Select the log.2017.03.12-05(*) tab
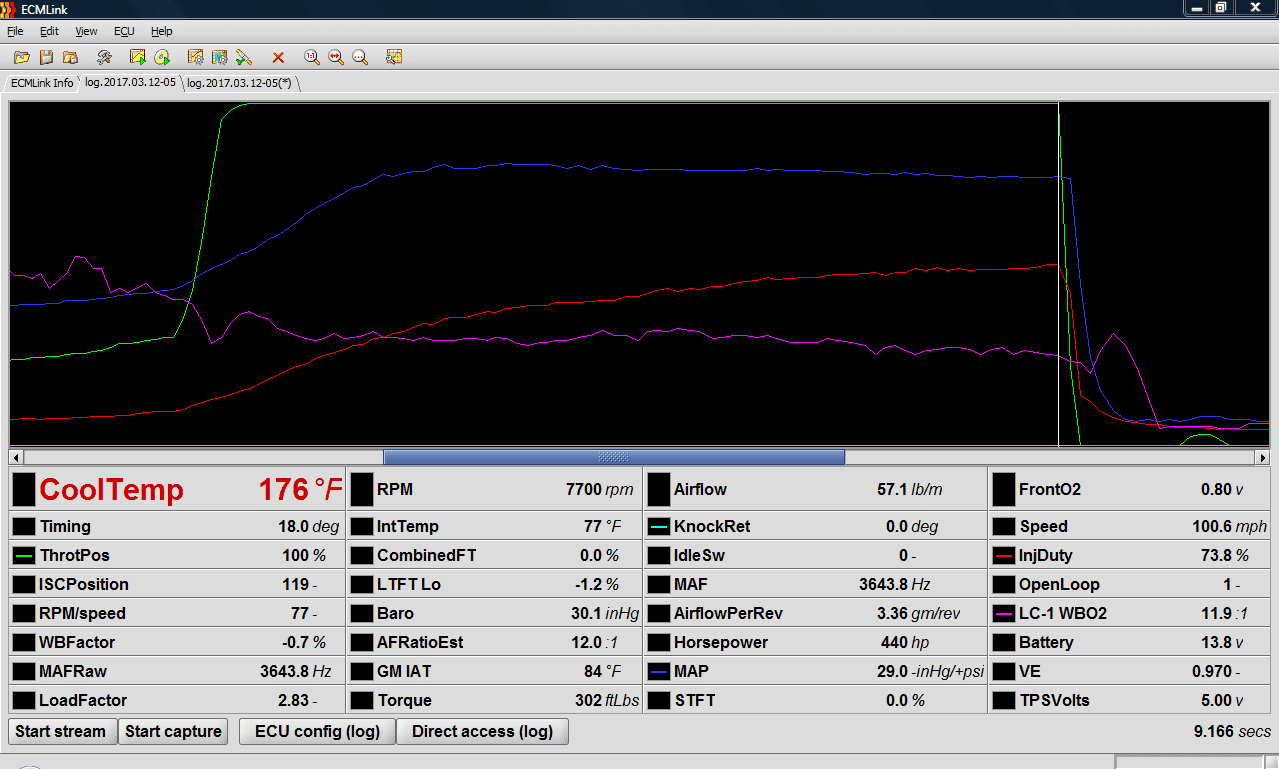The image size is (1279, 769). [x=239, y=83]
